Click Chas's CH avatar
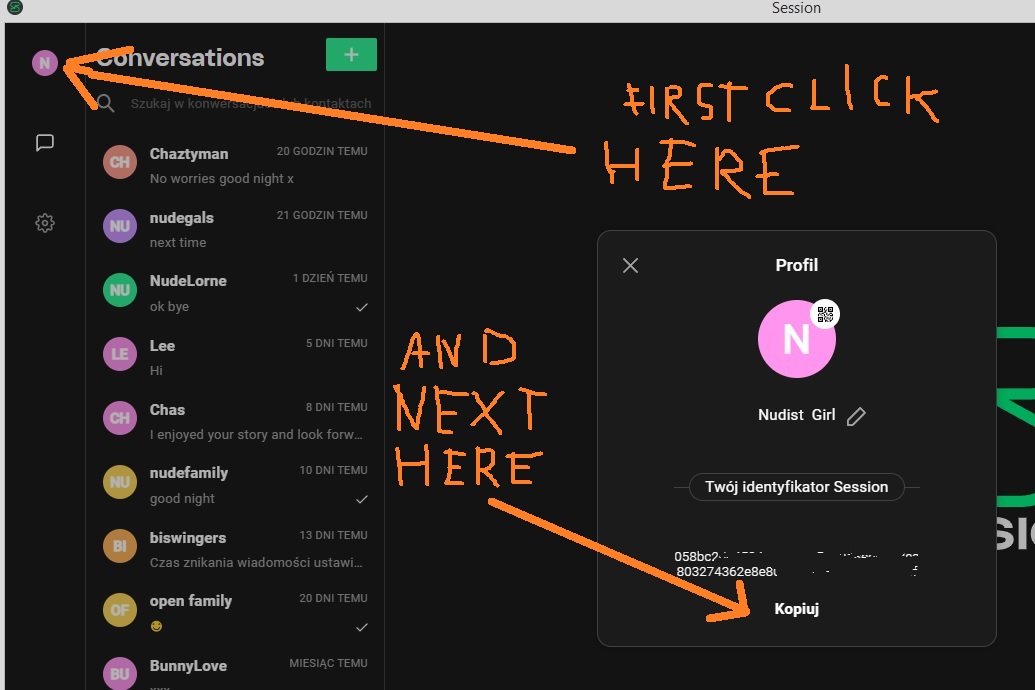 (x=119, y=418)
